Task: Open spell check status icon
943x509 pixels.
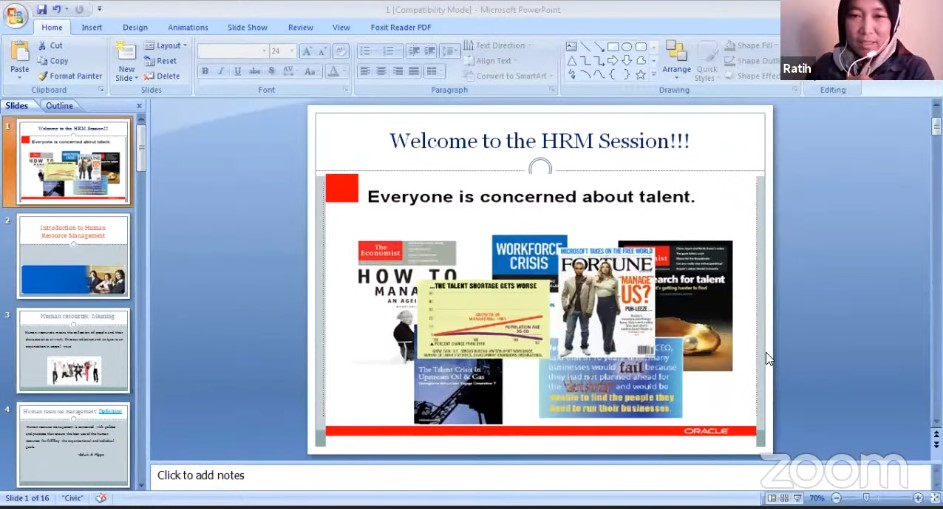Action: 101,498
